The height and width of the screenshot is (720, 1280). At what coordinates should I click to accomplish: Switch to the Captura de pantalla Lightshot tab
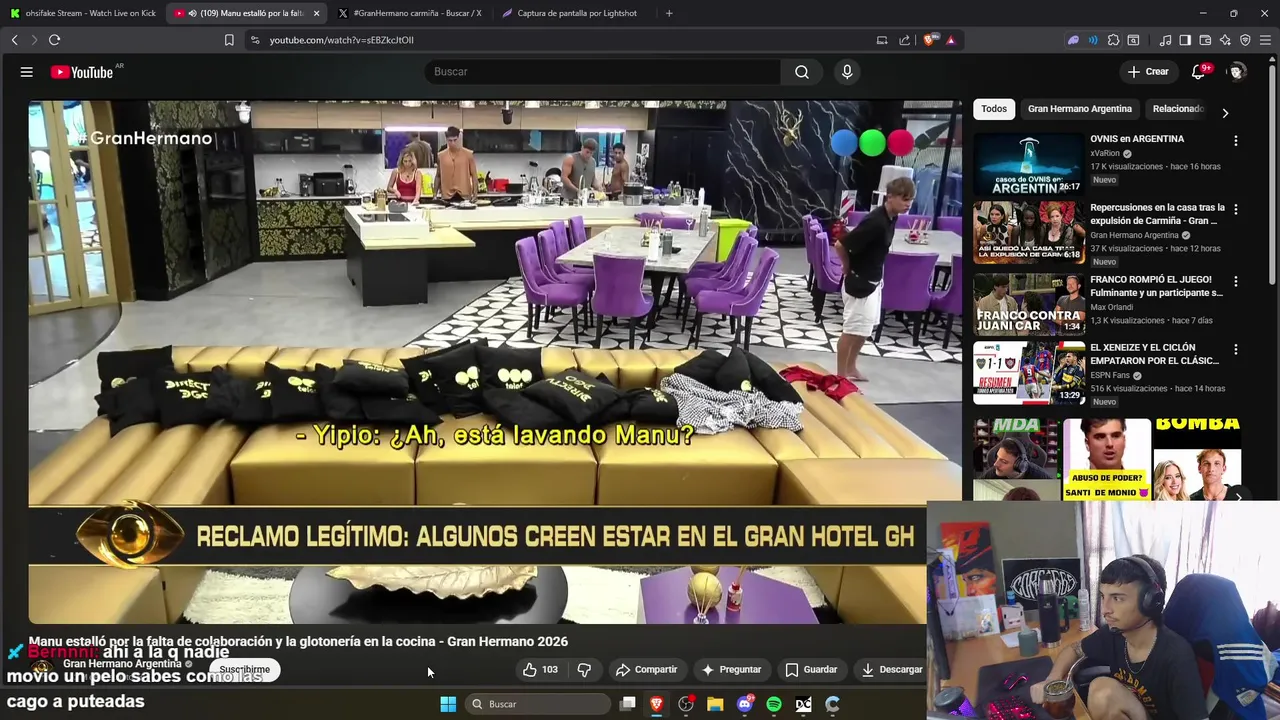[575, 13]
